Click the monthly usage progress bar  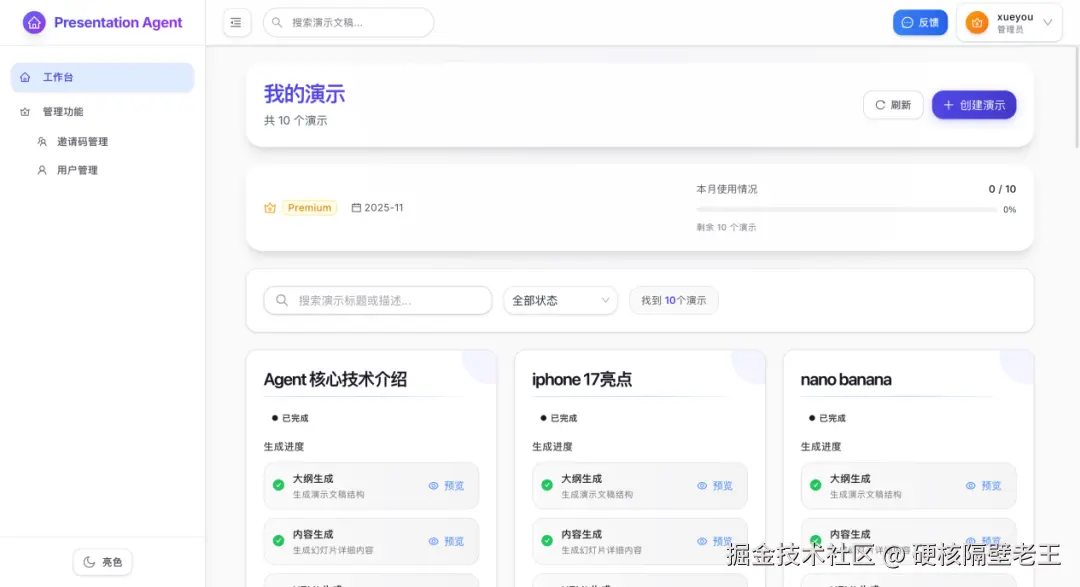pos(847,209)
